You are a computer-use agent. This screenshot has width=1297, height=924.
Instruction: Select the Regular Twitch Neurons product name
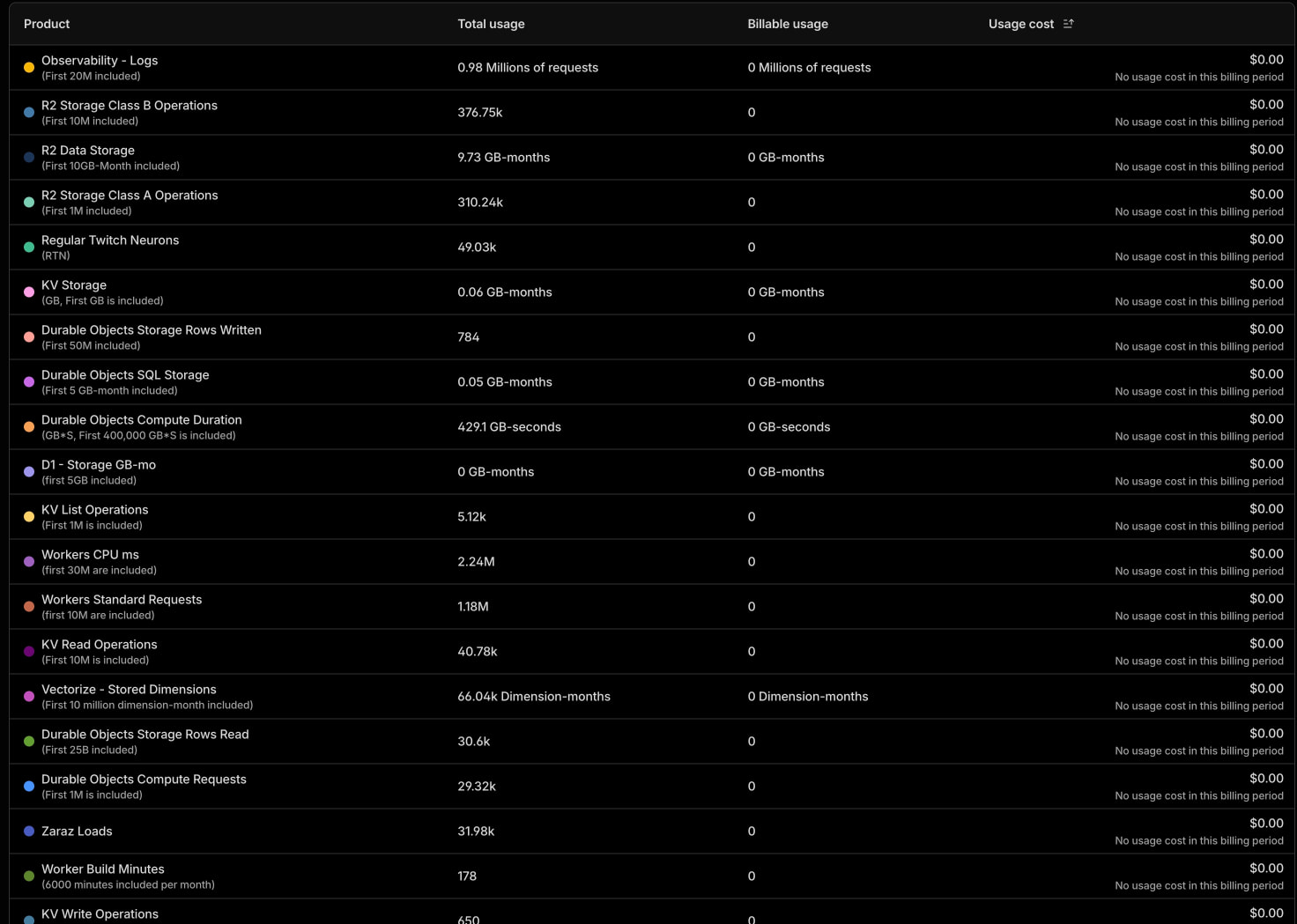(x=110, y=240)
